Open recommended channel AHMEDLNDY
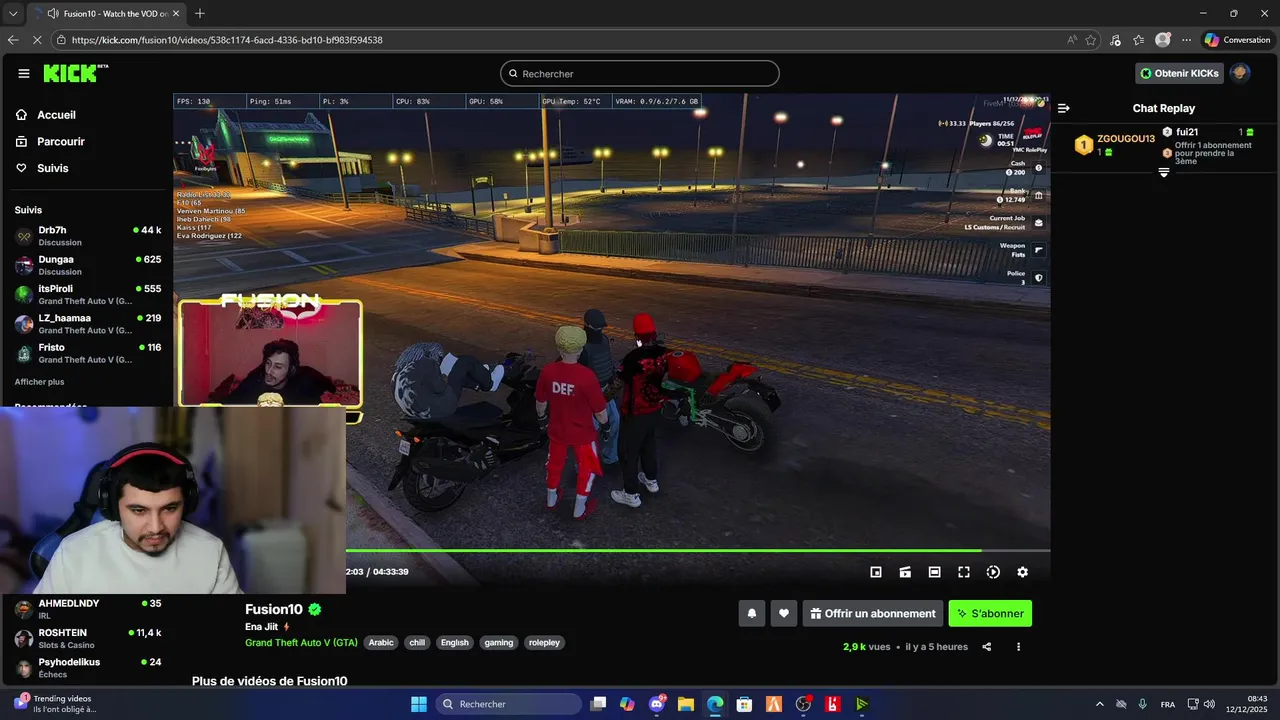 [x=88, y=609]
